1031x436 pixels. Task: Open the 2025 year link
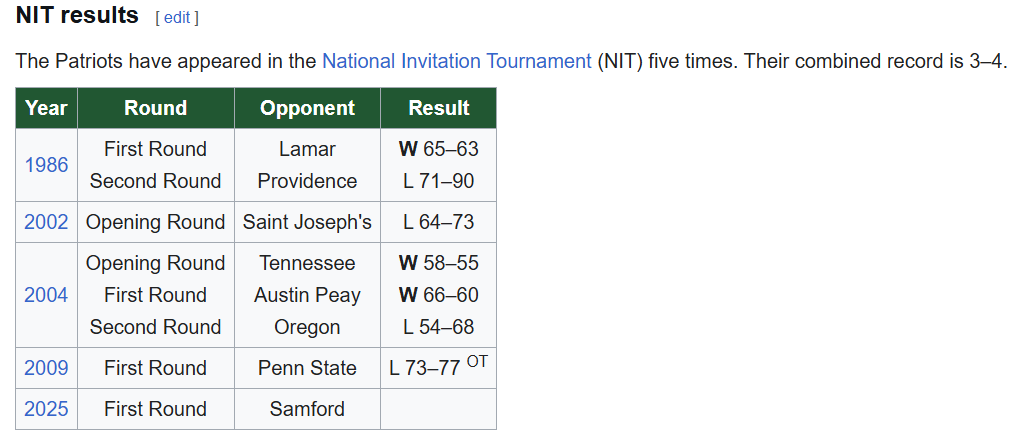pos(46,409)
